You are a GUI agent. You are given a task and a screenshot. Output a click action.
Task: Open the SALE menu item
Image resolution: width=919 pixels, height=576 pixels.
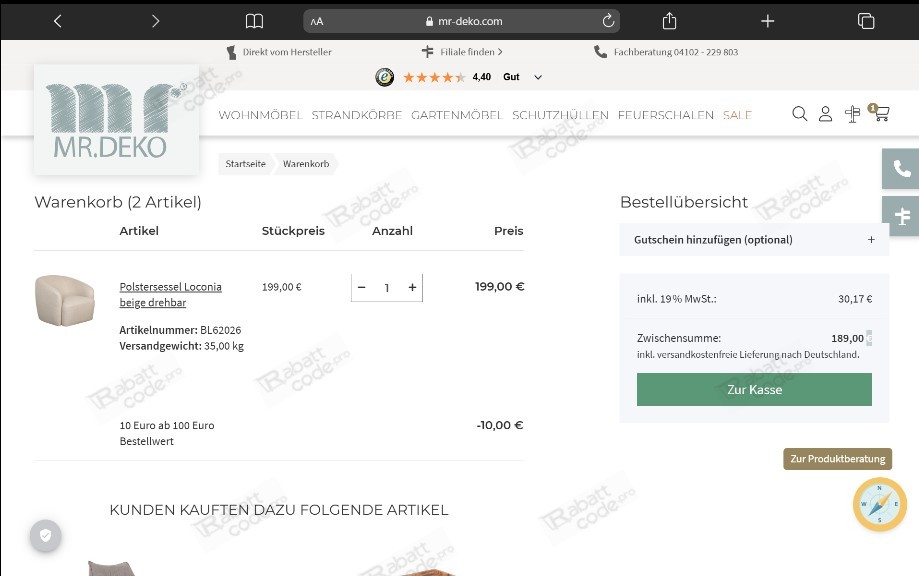pos(737,115)
